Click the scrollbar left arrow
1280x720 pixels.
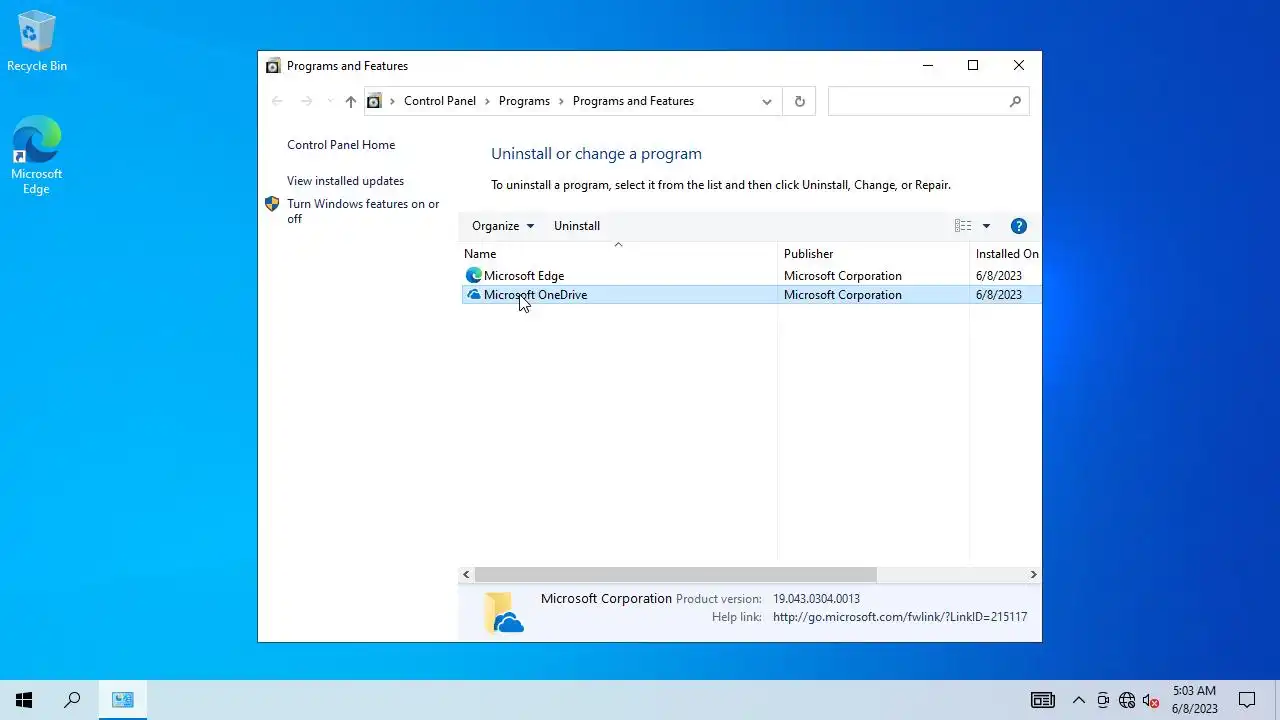click(x=466, y=575)
